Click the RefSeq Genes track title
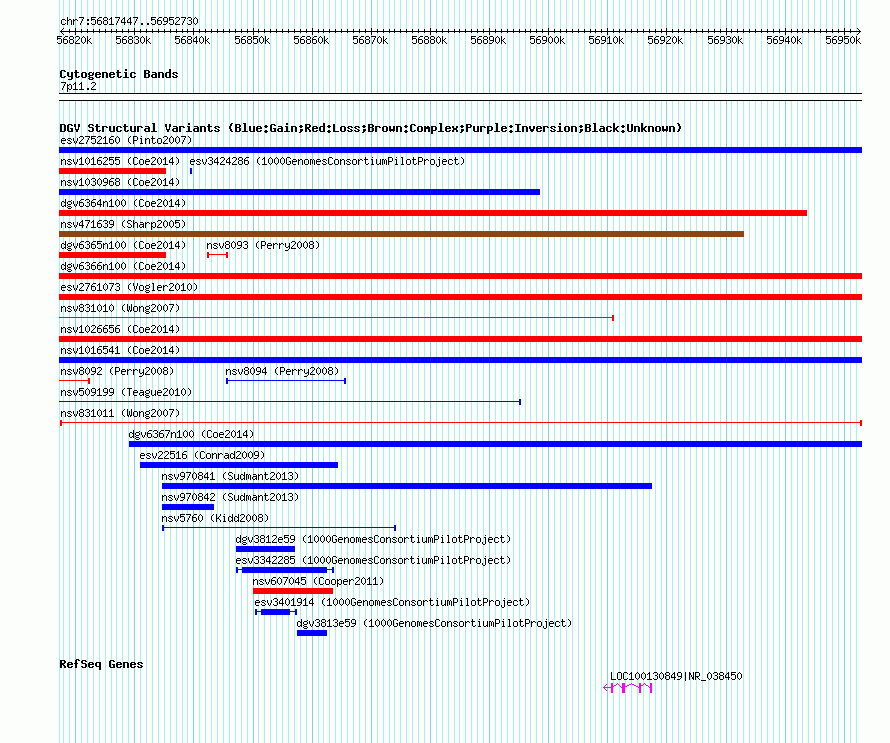The width and height of the screenshot is (890, 743). (x=101, y=664)
